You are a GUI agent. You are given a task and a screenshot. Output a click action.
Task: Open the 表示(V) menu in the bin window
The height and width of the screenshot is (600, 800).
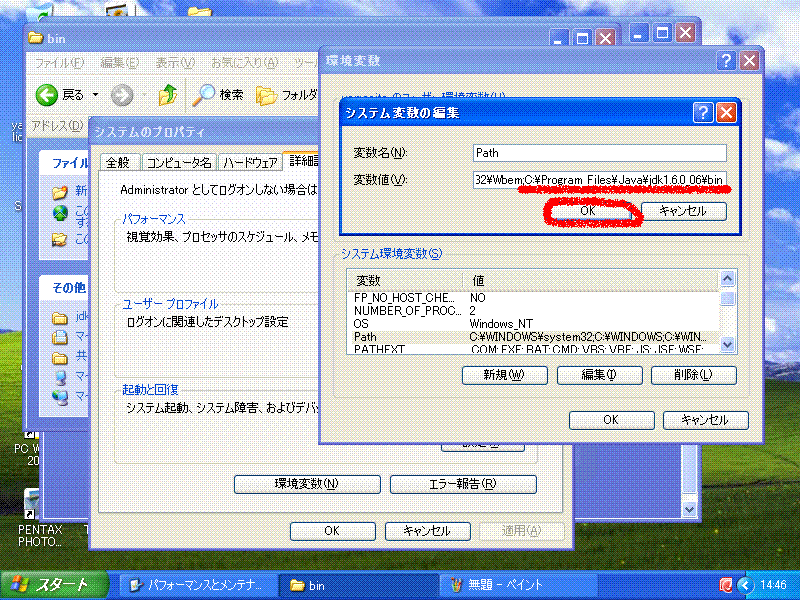pyautogui.click(x=175, y=63)
